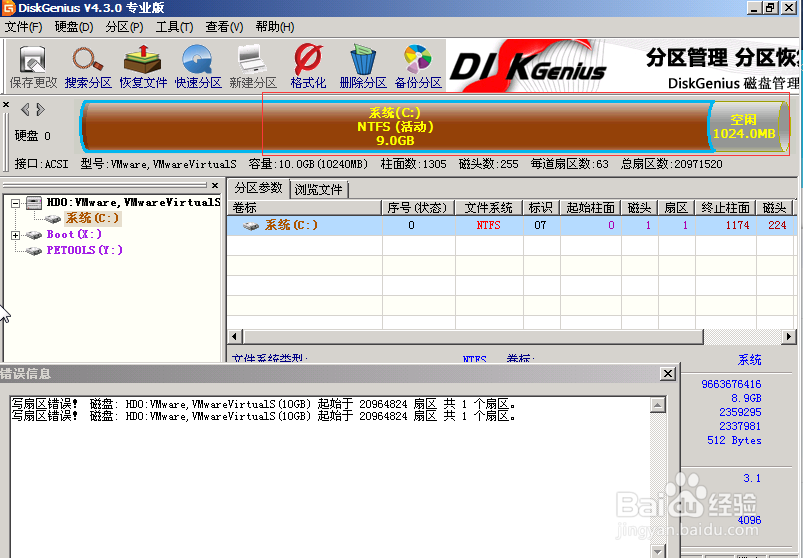Viewport: 803px width, 558px height.
Task: Click the Search Partition (搜索分区) magnifier icon
Action: click(x=88, y=67)
